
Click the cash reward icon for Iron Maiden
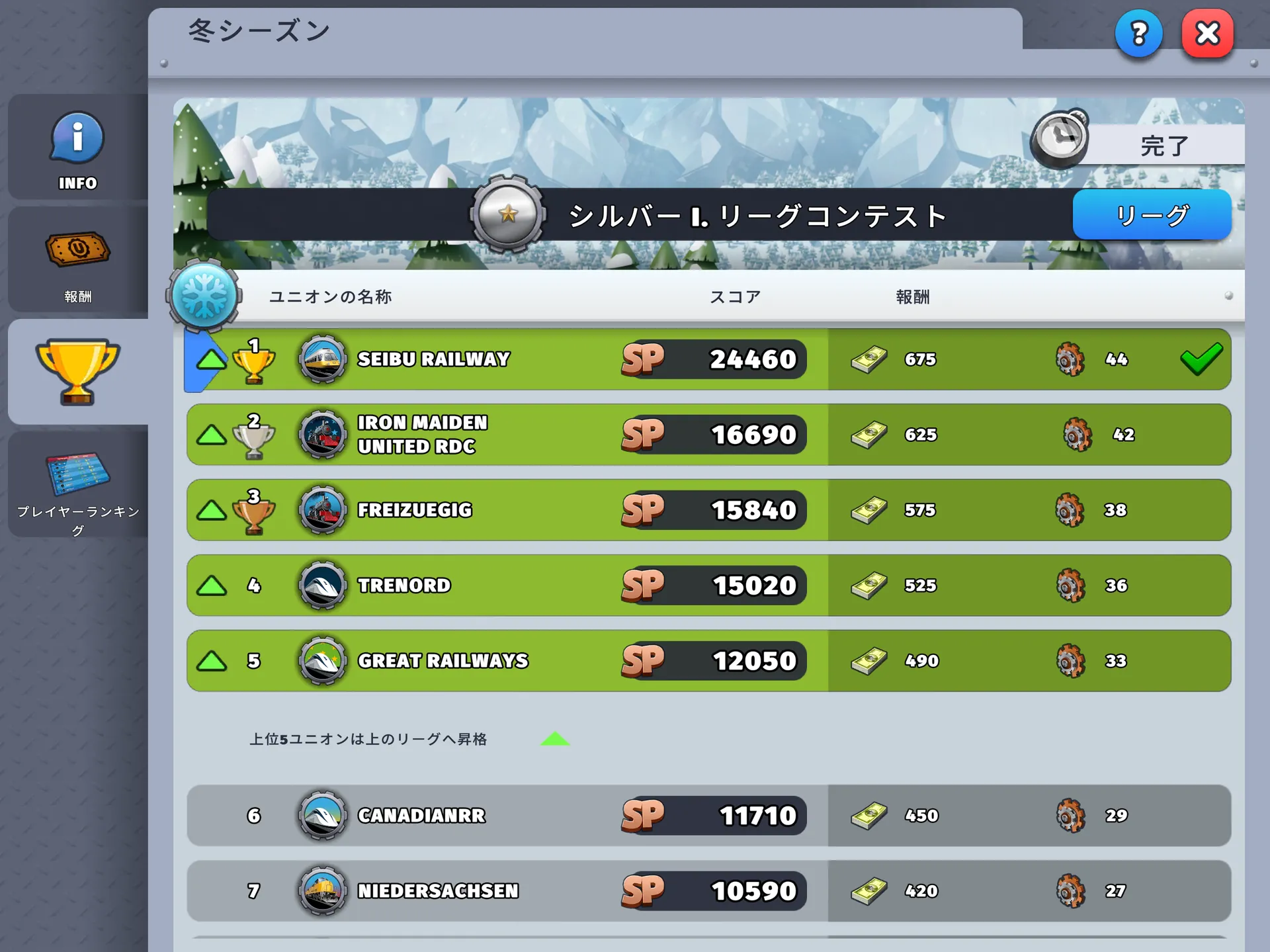pyautogui.click(x=869, y=435)
